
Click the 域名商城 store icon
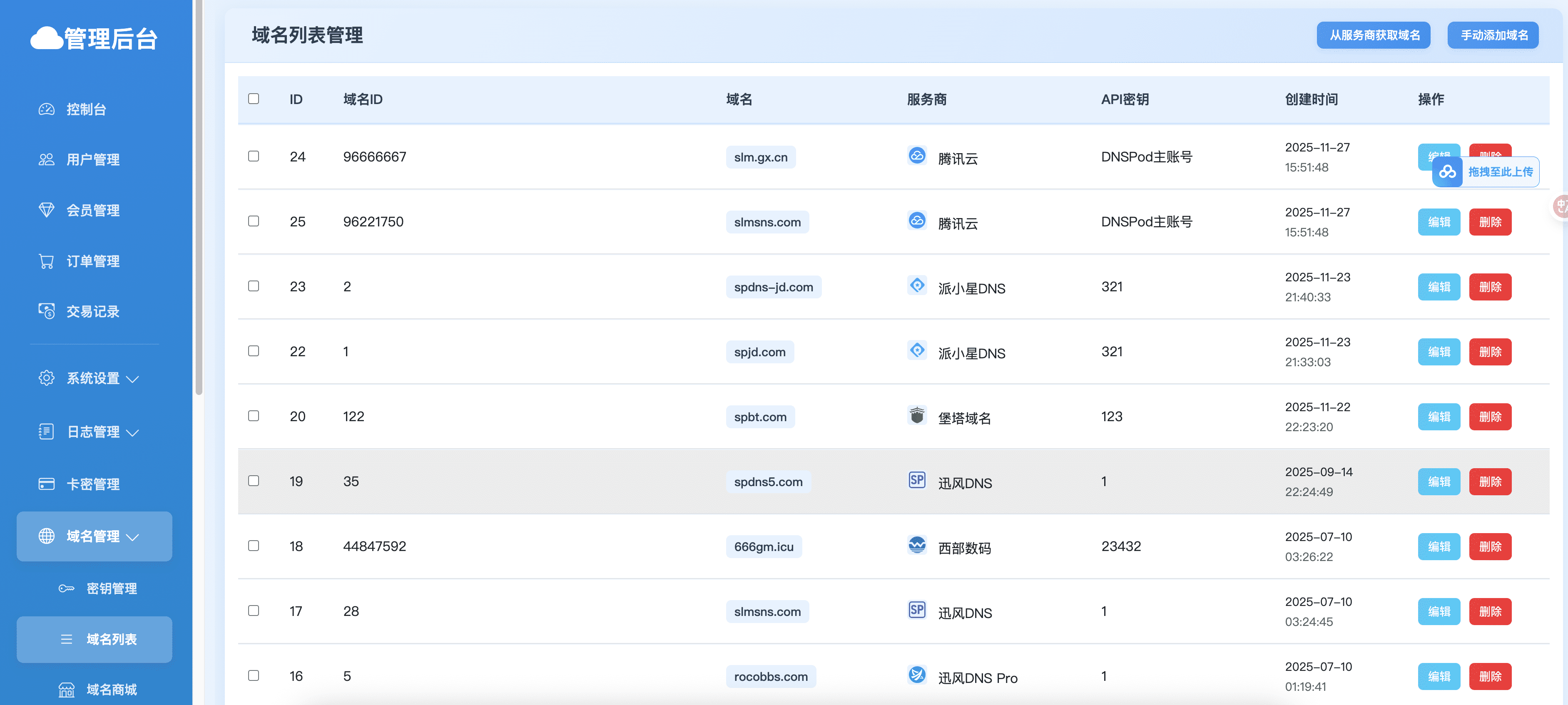(x=66, y=690)
